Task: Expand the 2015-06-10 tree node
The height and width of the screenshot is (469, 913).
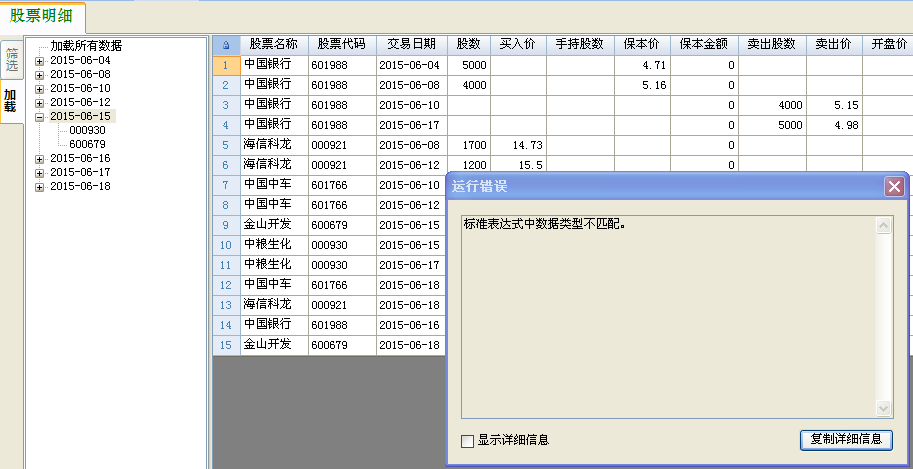Action: [40, 89]
